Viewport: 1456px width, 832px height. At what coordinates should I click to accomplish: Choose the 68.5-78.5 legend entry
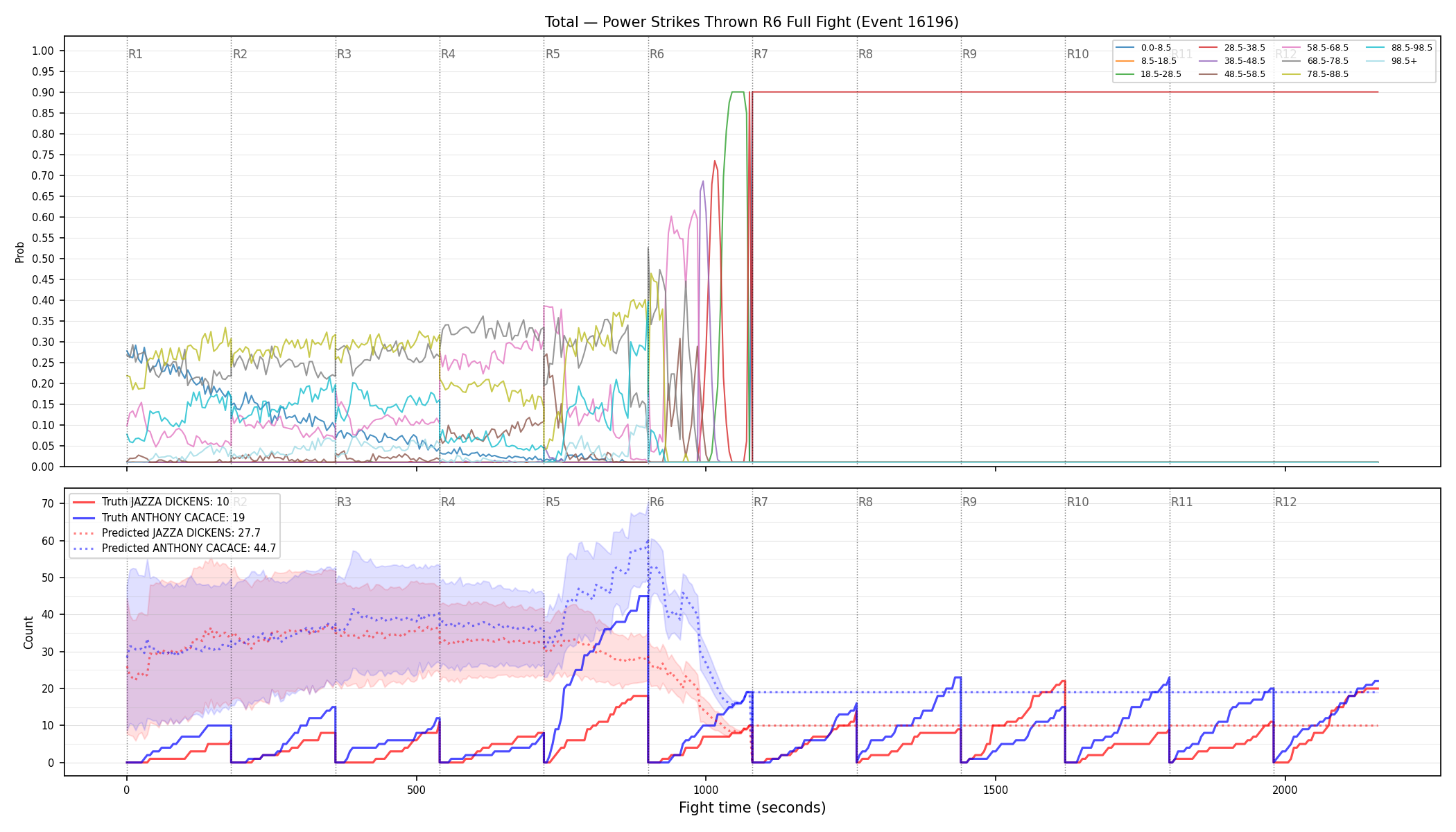(x=1315, y=61)
